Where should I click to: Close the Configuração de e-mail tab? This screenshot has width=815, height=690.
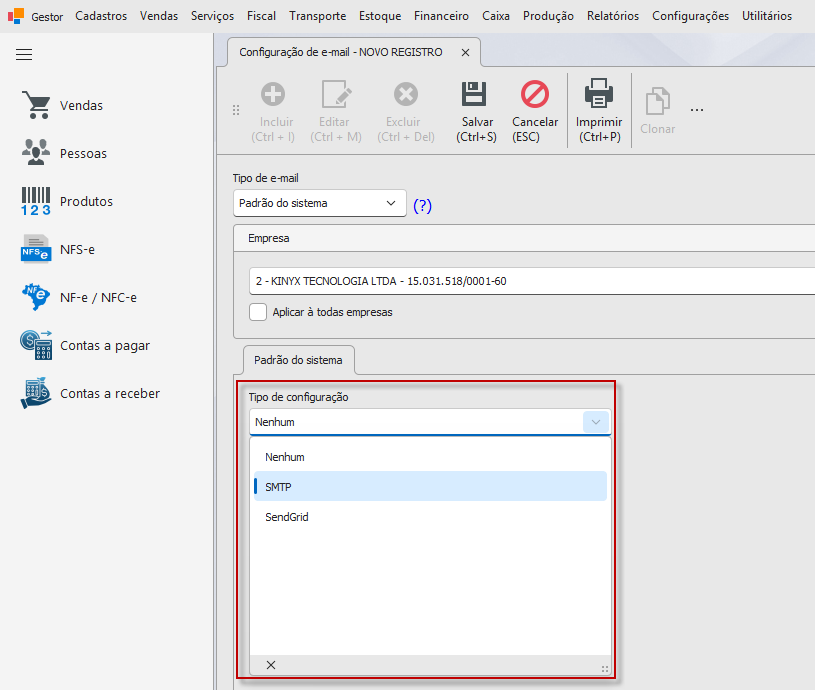point(466,52)
